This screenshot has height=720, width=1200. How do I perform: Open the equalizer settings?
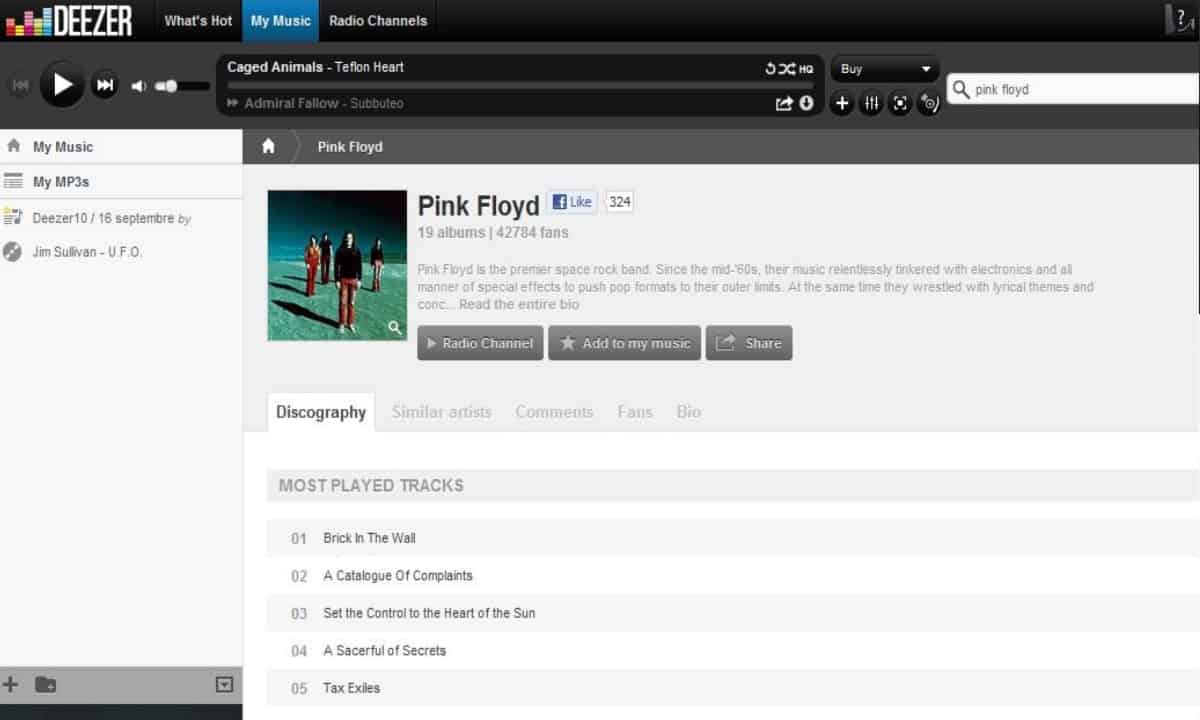tap(871, 103)
